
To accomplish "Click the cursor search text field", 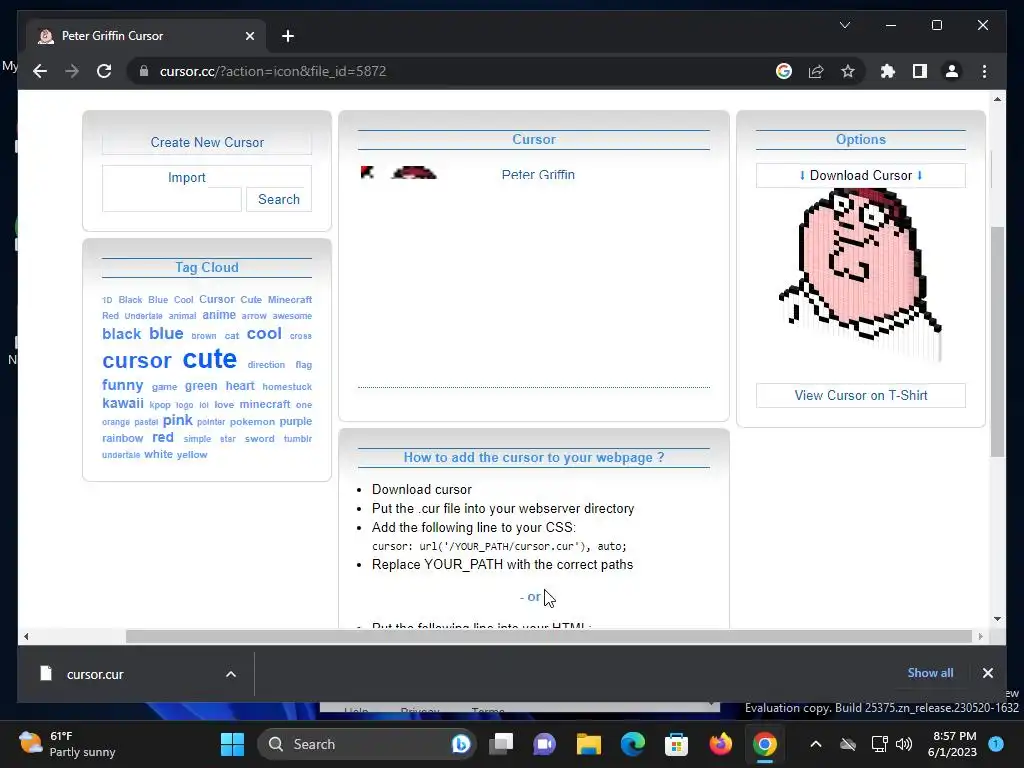I will coord(172,199).
